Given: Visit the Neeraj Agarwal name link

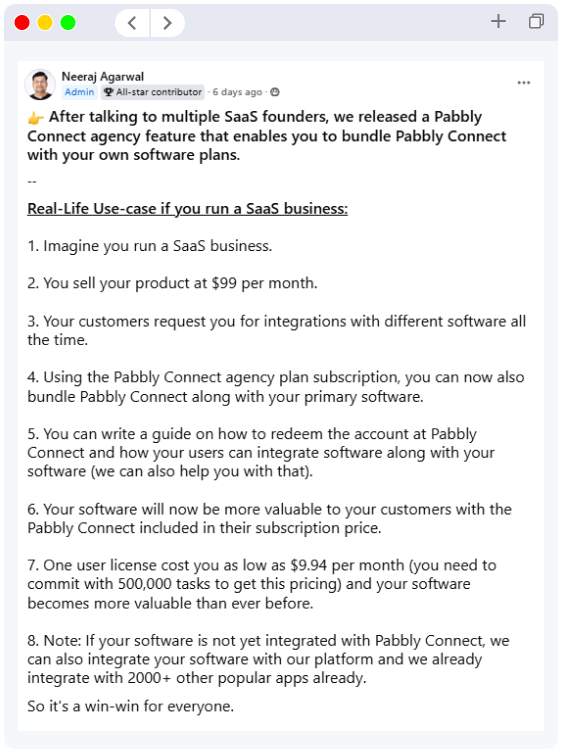Looking at the screenshot, I should [x=103, y=76].
